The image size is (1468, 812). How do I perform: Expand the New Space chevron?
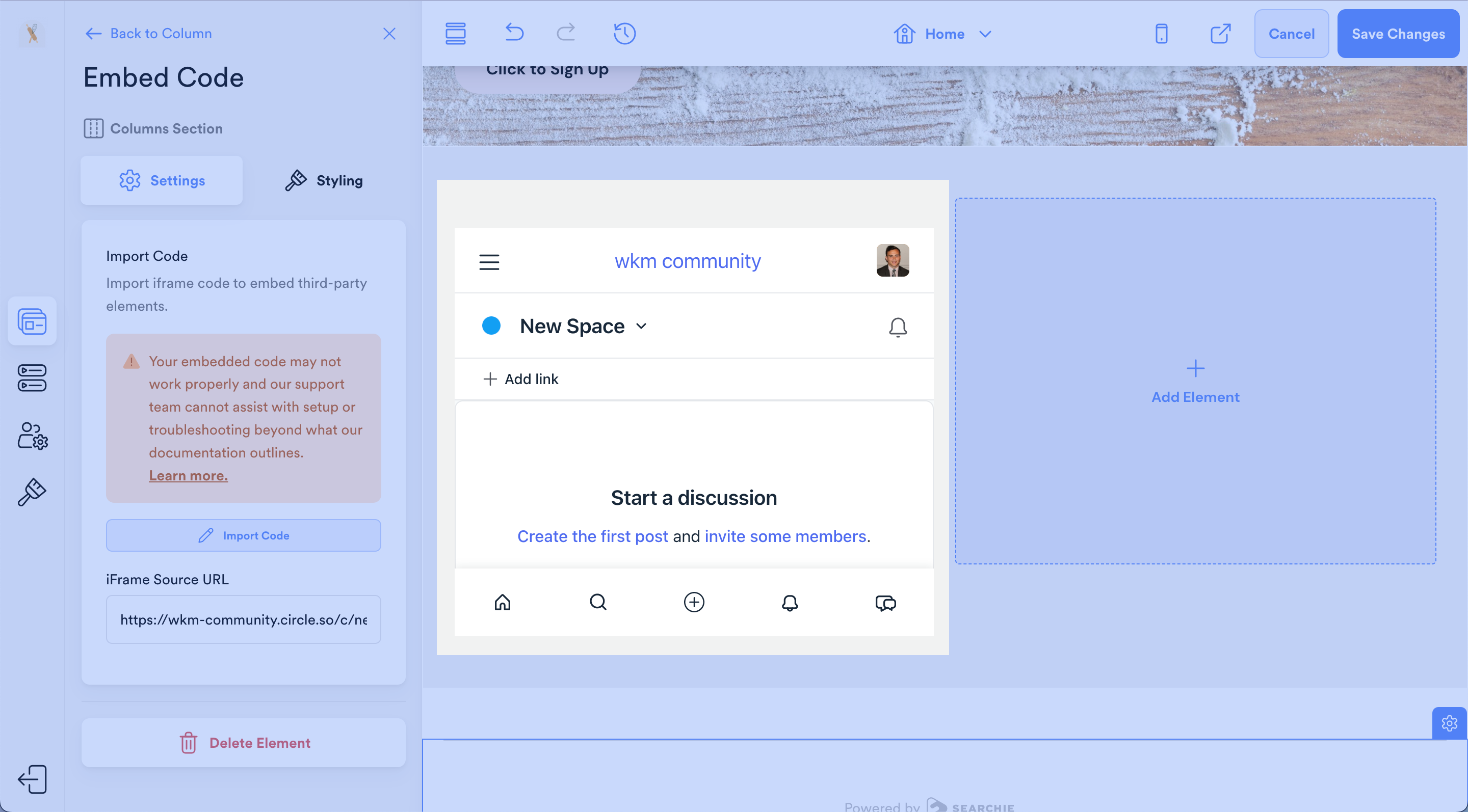pos(642,327)
